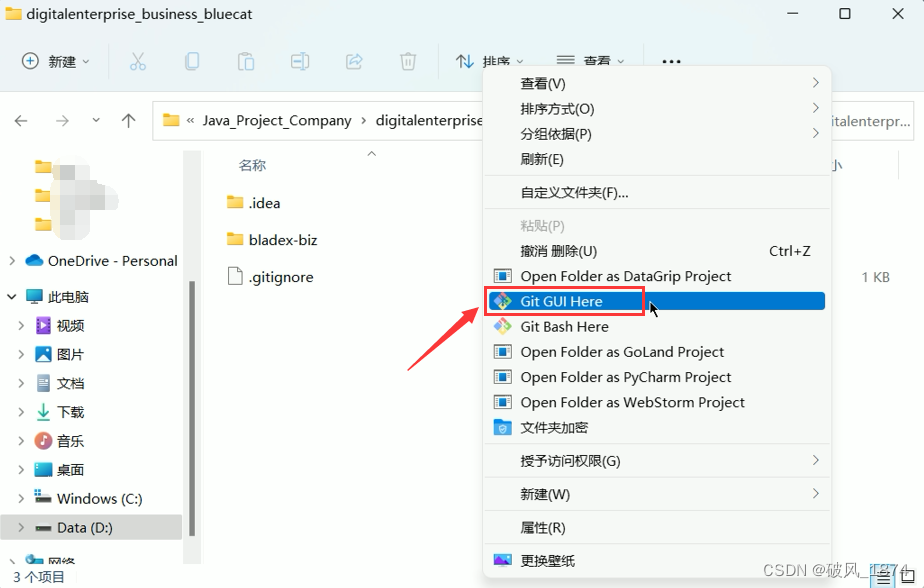This screenshot has width=924, height=588.
Task: Open the 新建 dropdown in toolbar
Action: point(55,61)
